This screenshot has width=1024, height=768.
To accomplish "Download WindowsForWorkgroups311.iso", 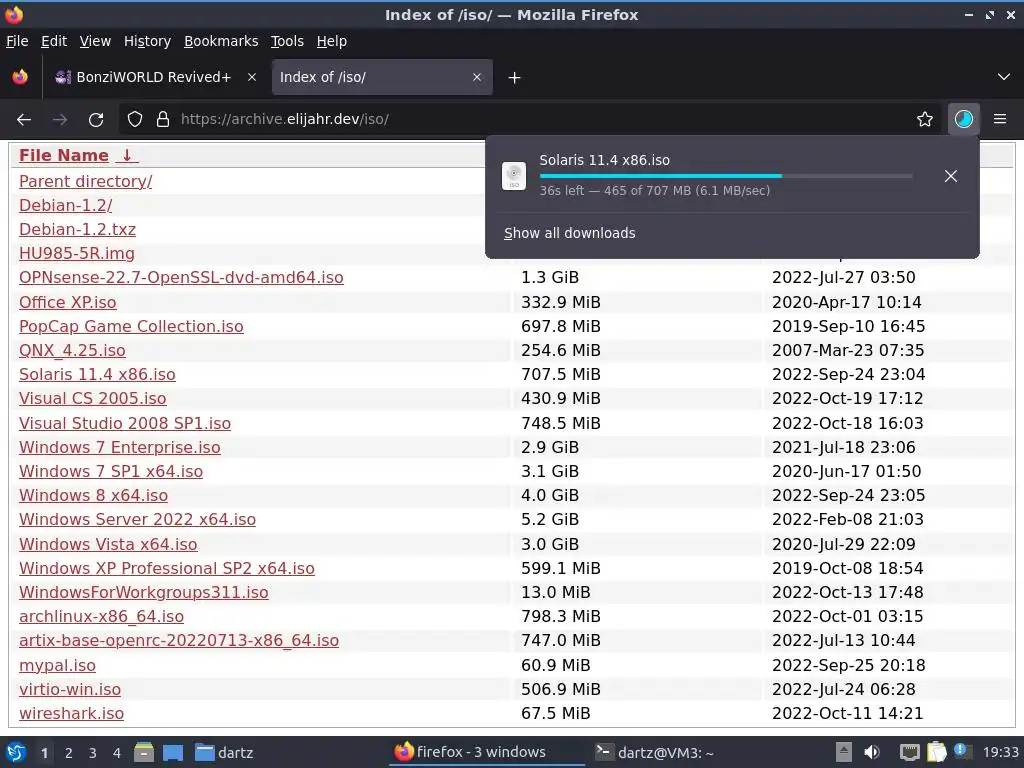I will 144,592.
